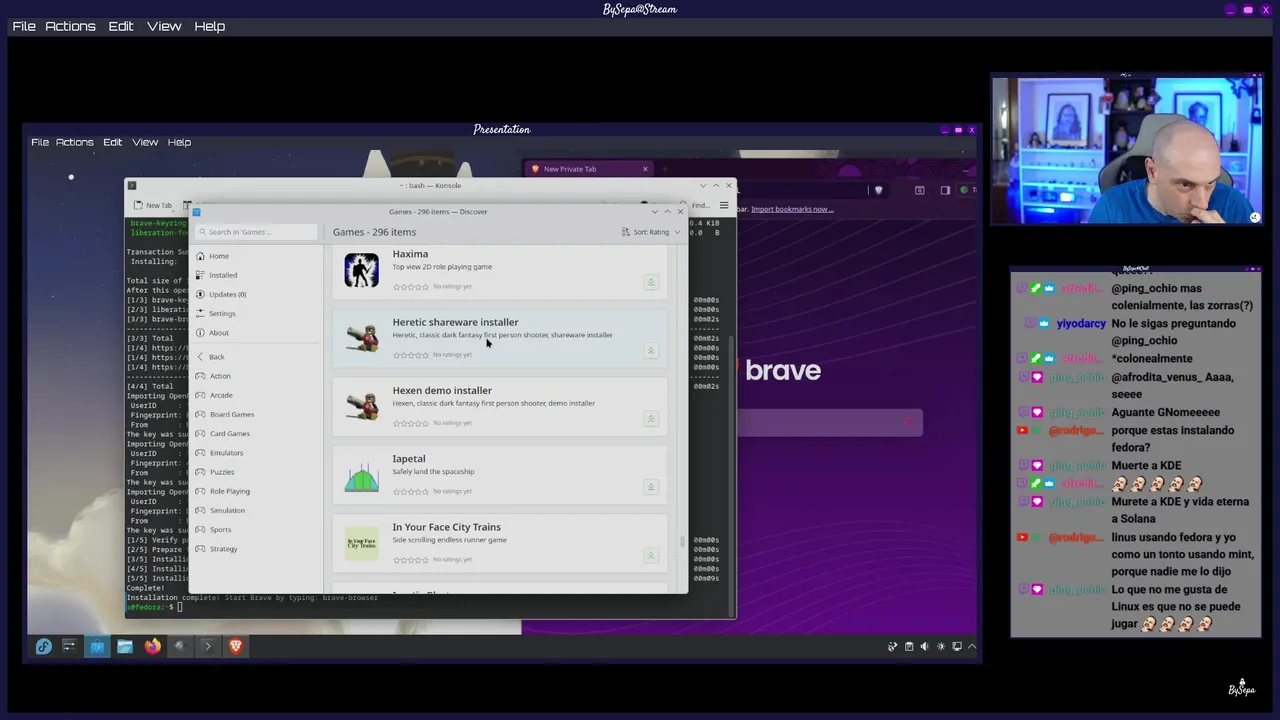This screenshot has width=1280, height=720.
Task: Open the Konsole hamburger menu
Action: 724,205
